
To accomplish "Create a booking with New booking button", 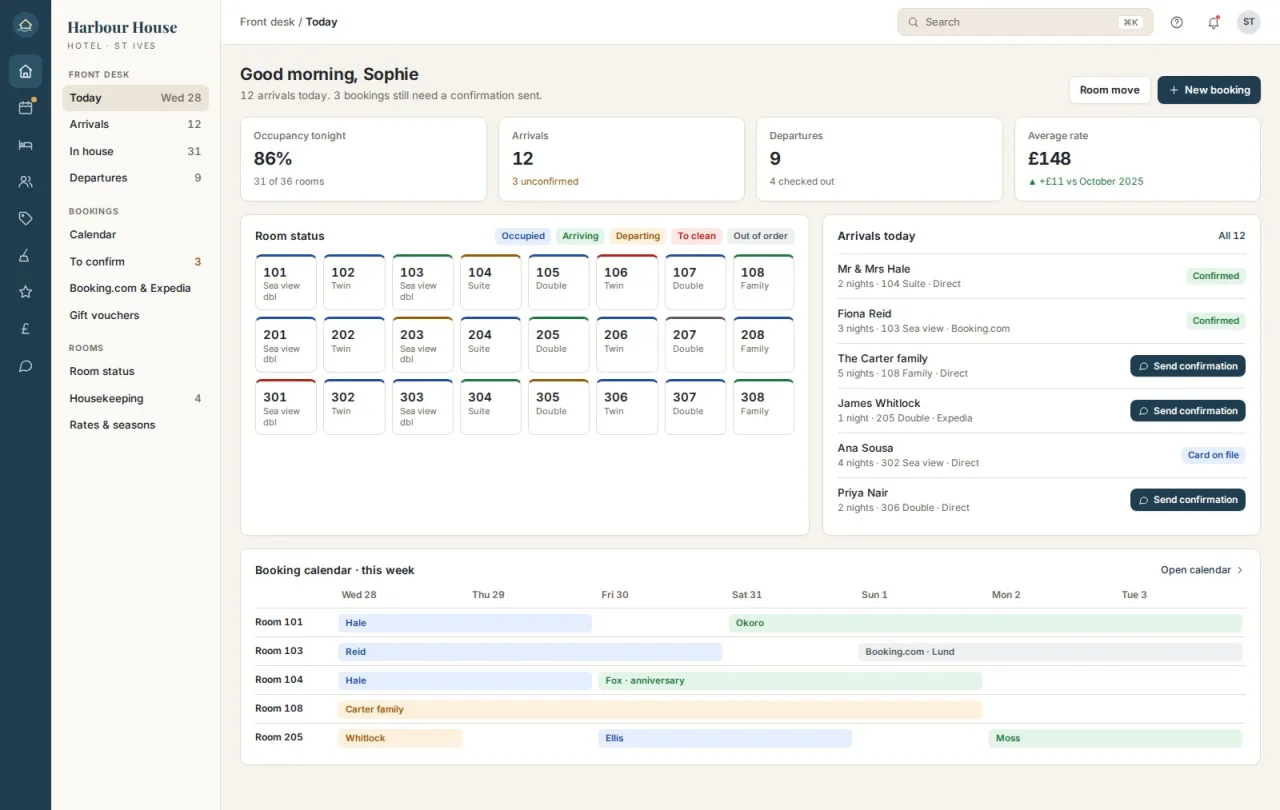I will (1209, 90).
